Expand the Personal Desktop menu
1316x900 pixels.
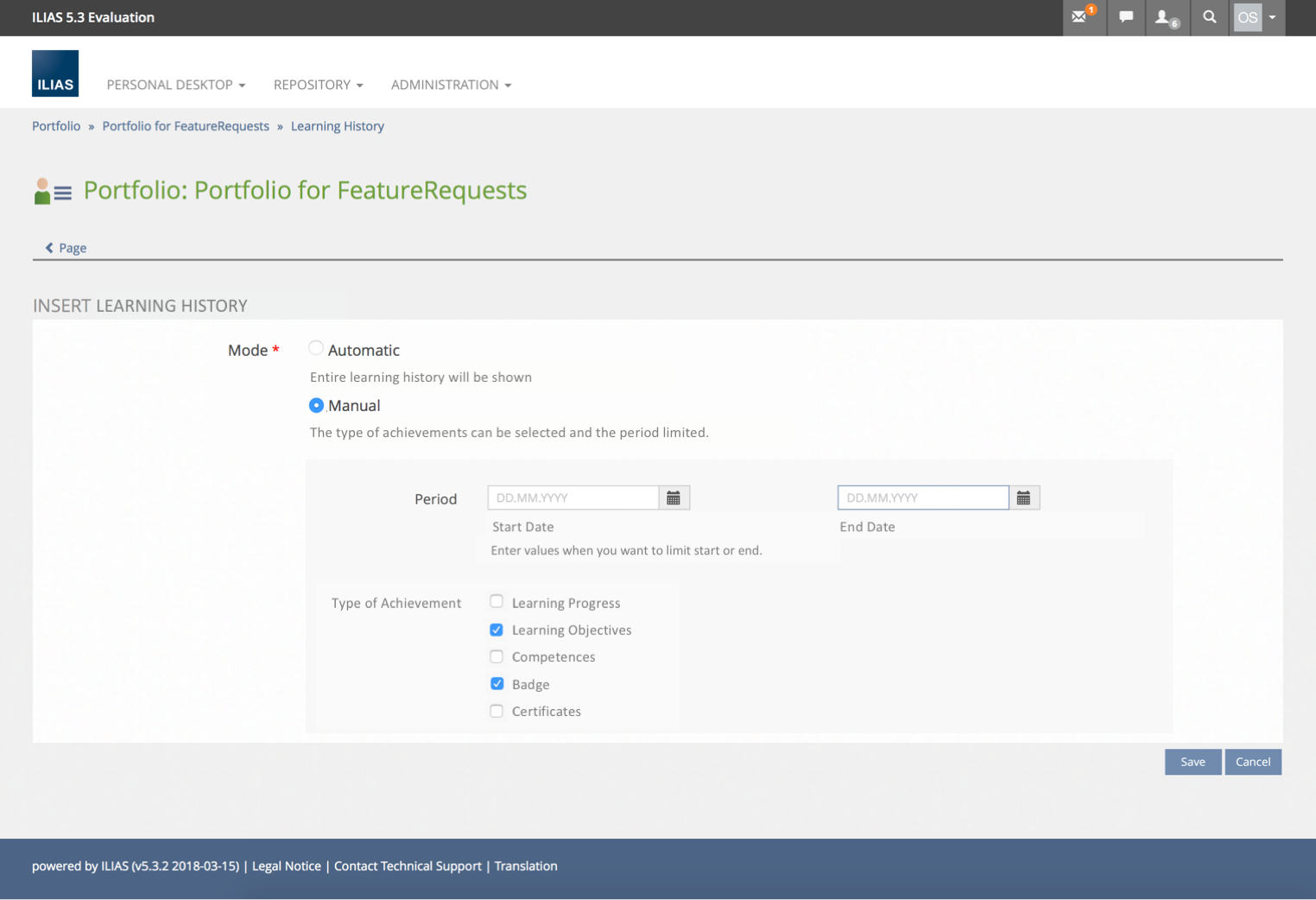click(x=175, y=85)
